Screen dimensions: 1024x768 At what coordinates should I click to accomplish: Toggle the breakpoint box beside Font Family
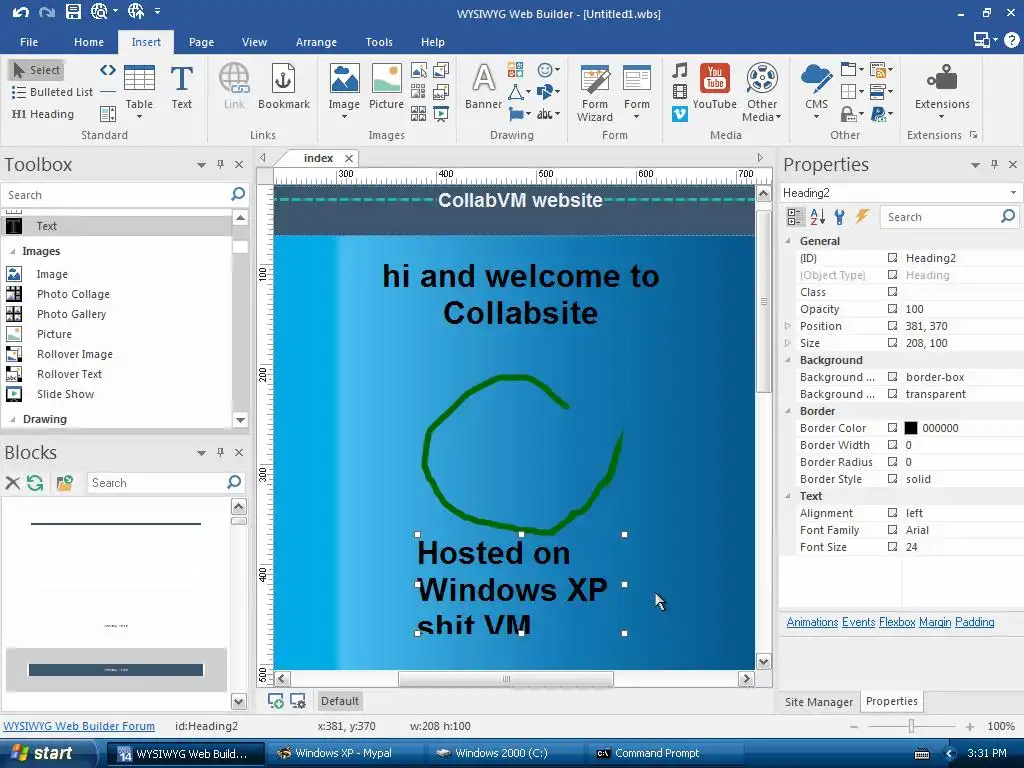click(892, 530)
